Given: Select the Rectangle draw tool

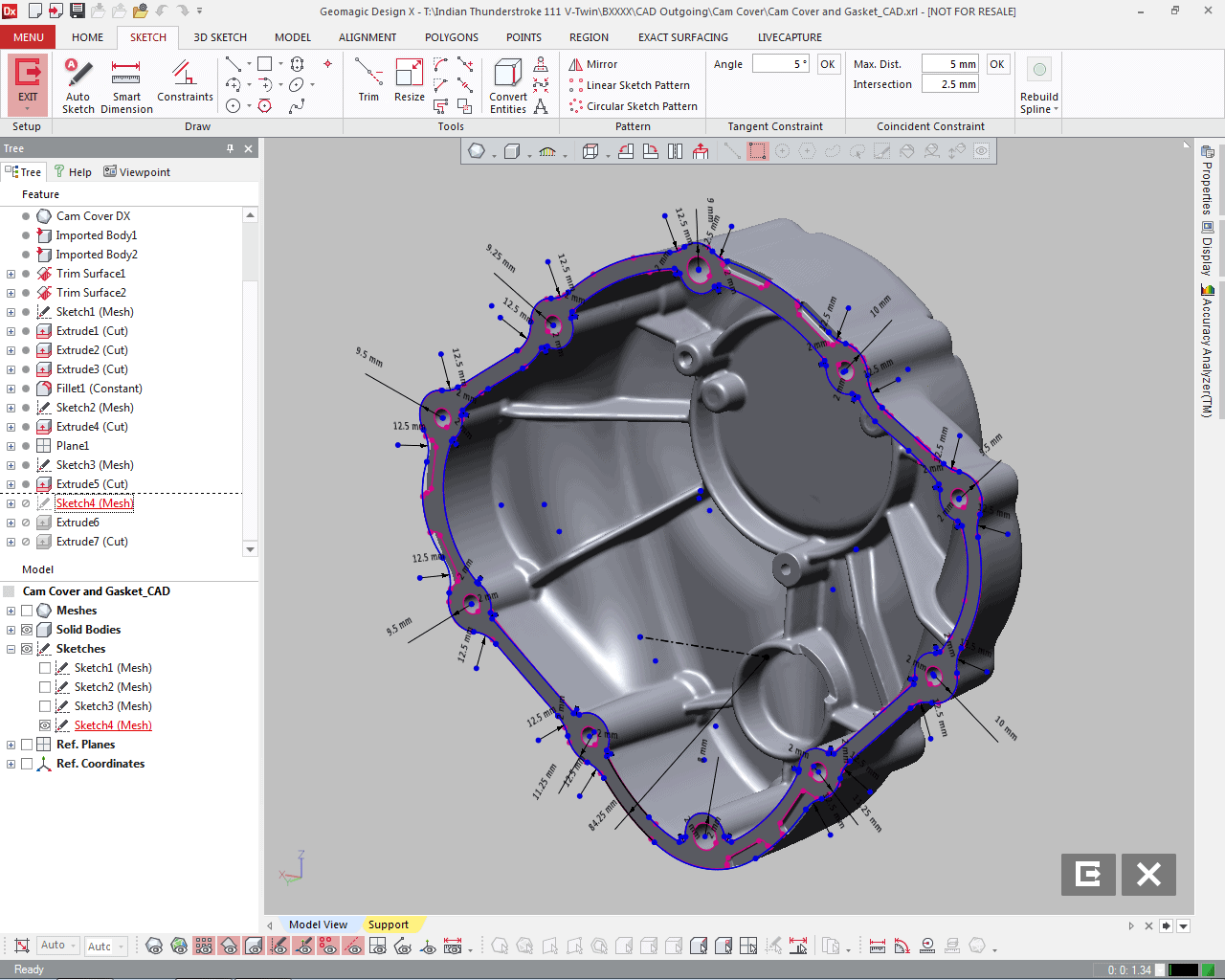Looking at the screenshot, I should point(265,64).
